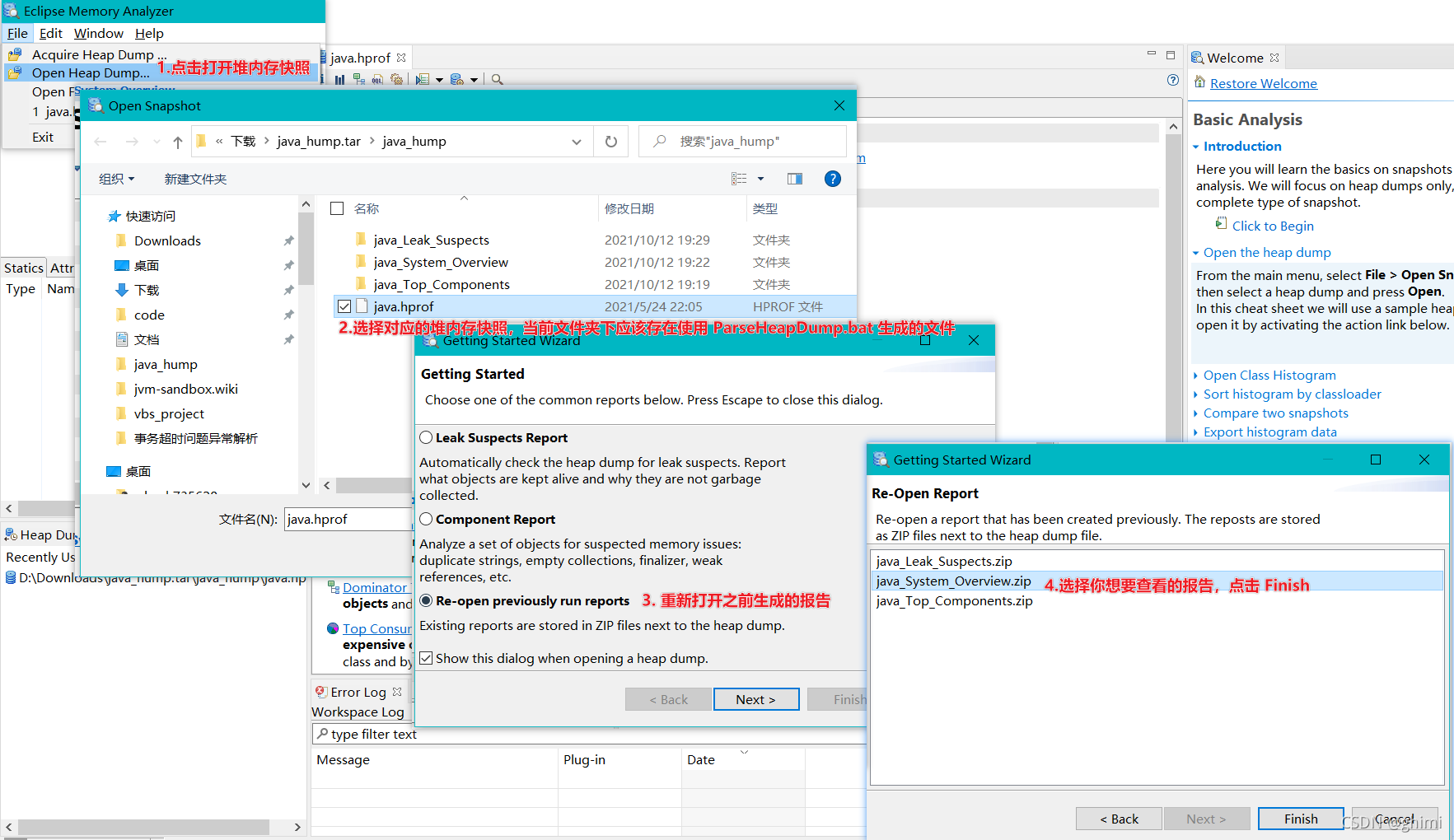The height and width of the screenshot is (840, 1454).
Task: Open the query browser dropdown arrow
Action: point(474,80)
